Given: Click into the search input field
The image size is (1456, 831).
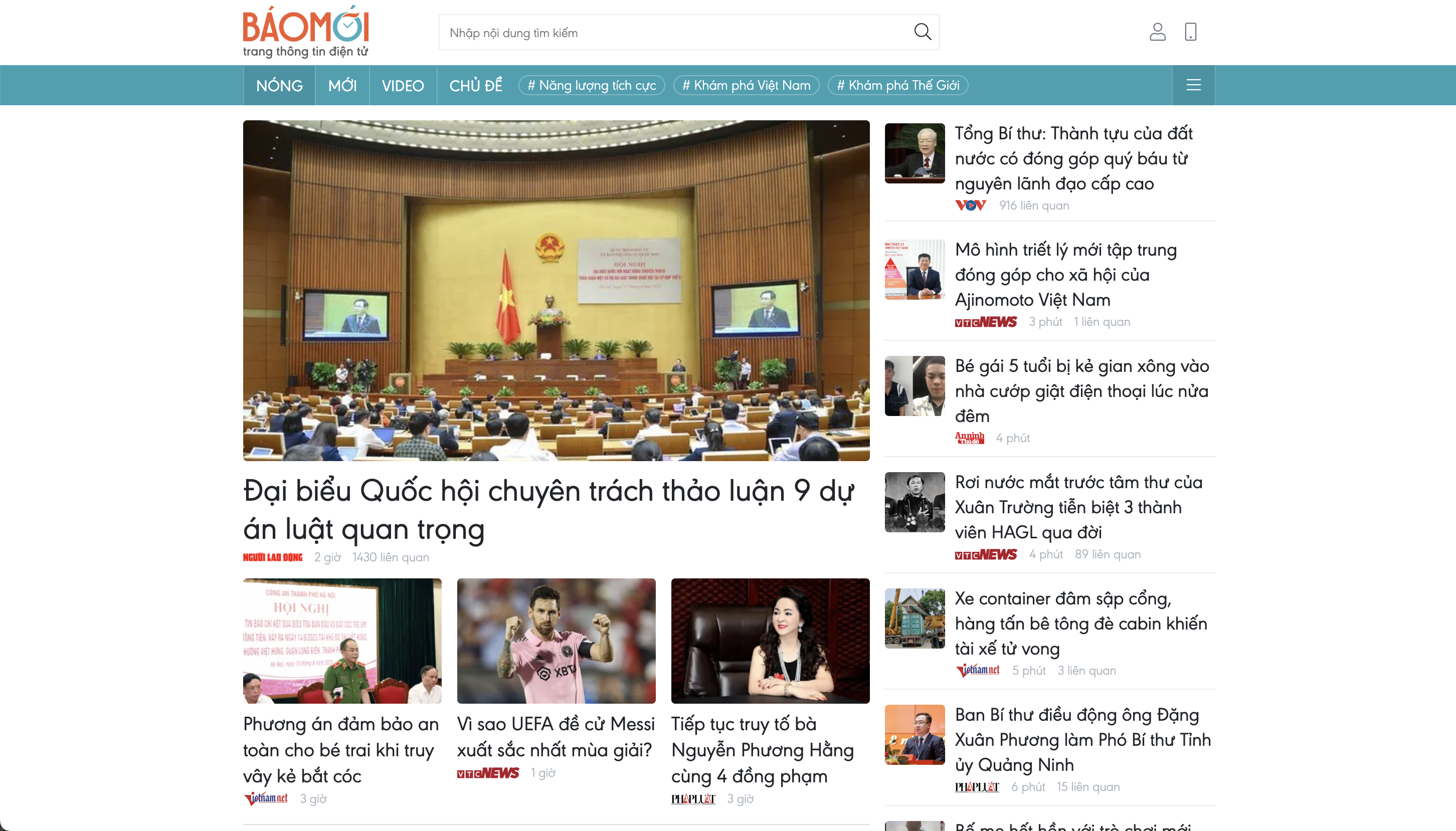Looking at the screenshot, I should point(673,33).
